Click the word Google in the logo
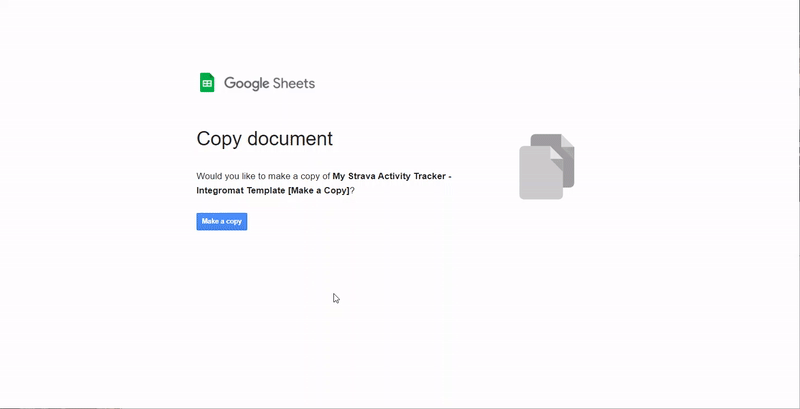The height and width of the screenshot is (409, 800). pyautogui.click(x=245, y=84)
